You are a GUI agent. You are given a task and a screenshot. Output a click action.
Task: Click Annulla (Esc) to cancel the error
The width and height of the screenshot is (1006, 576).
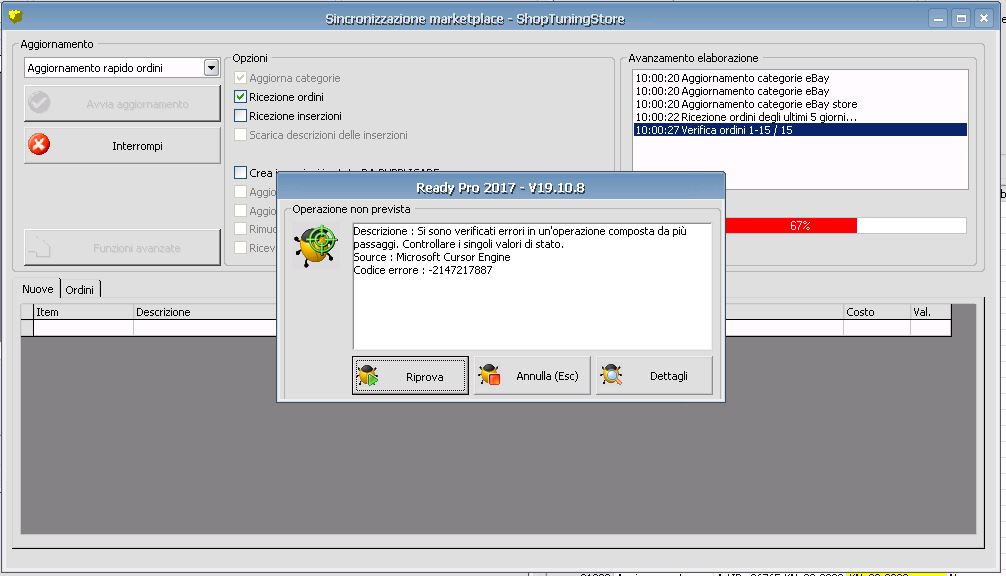pyautogui.click(x=532, y=376)
